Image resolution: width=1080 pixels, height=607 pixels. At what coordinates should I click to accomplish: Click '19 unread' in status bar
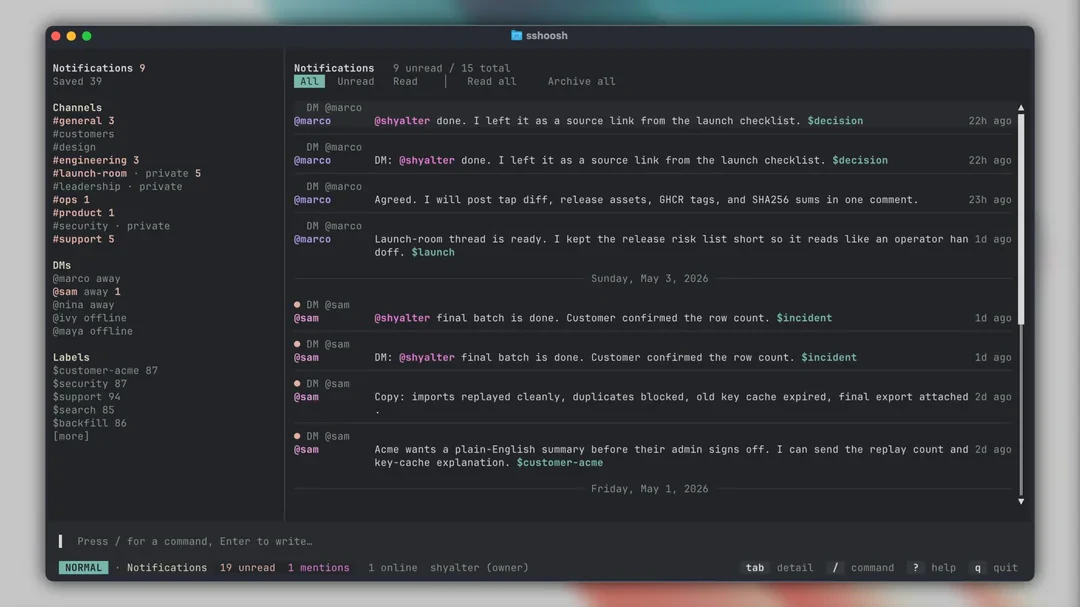pos(247,568)
